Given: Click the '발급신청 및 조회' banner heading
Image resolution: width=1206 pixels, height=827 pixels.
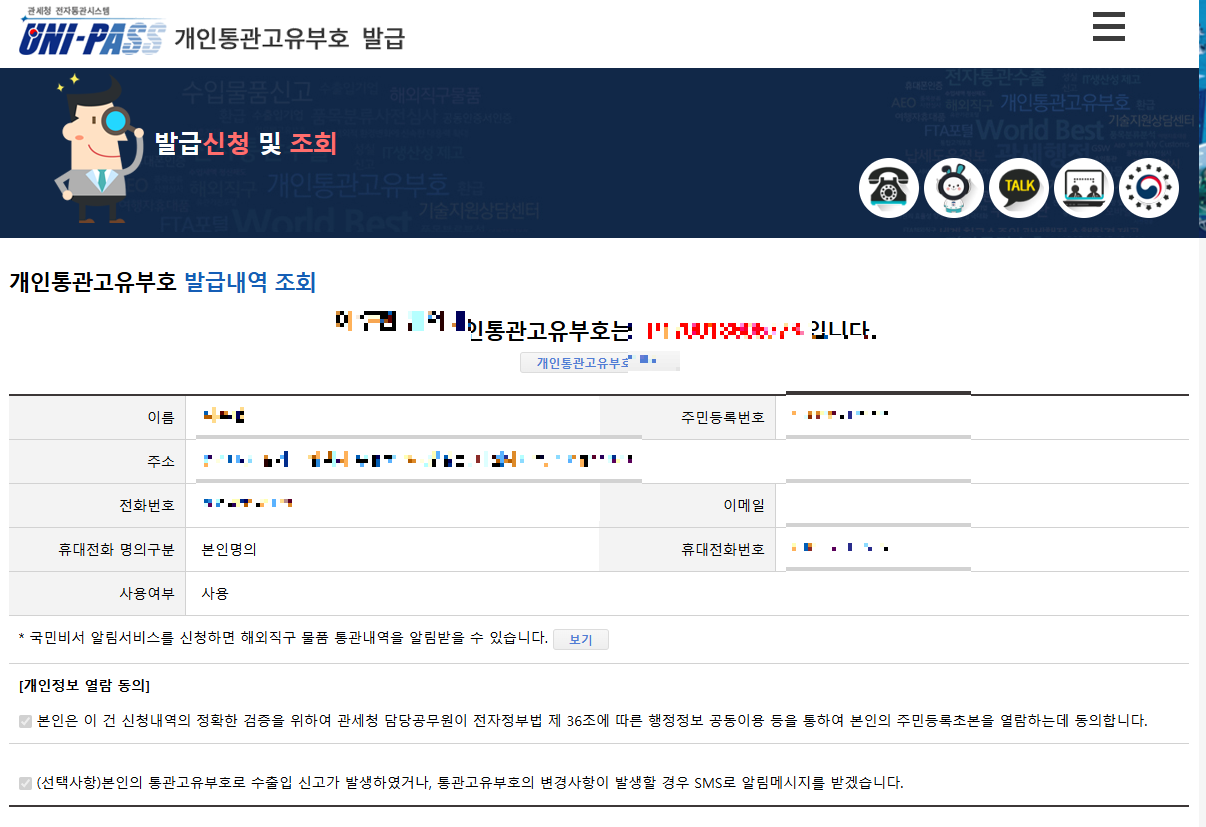Looking at the screenshot, I should click(x=246, y=143).
